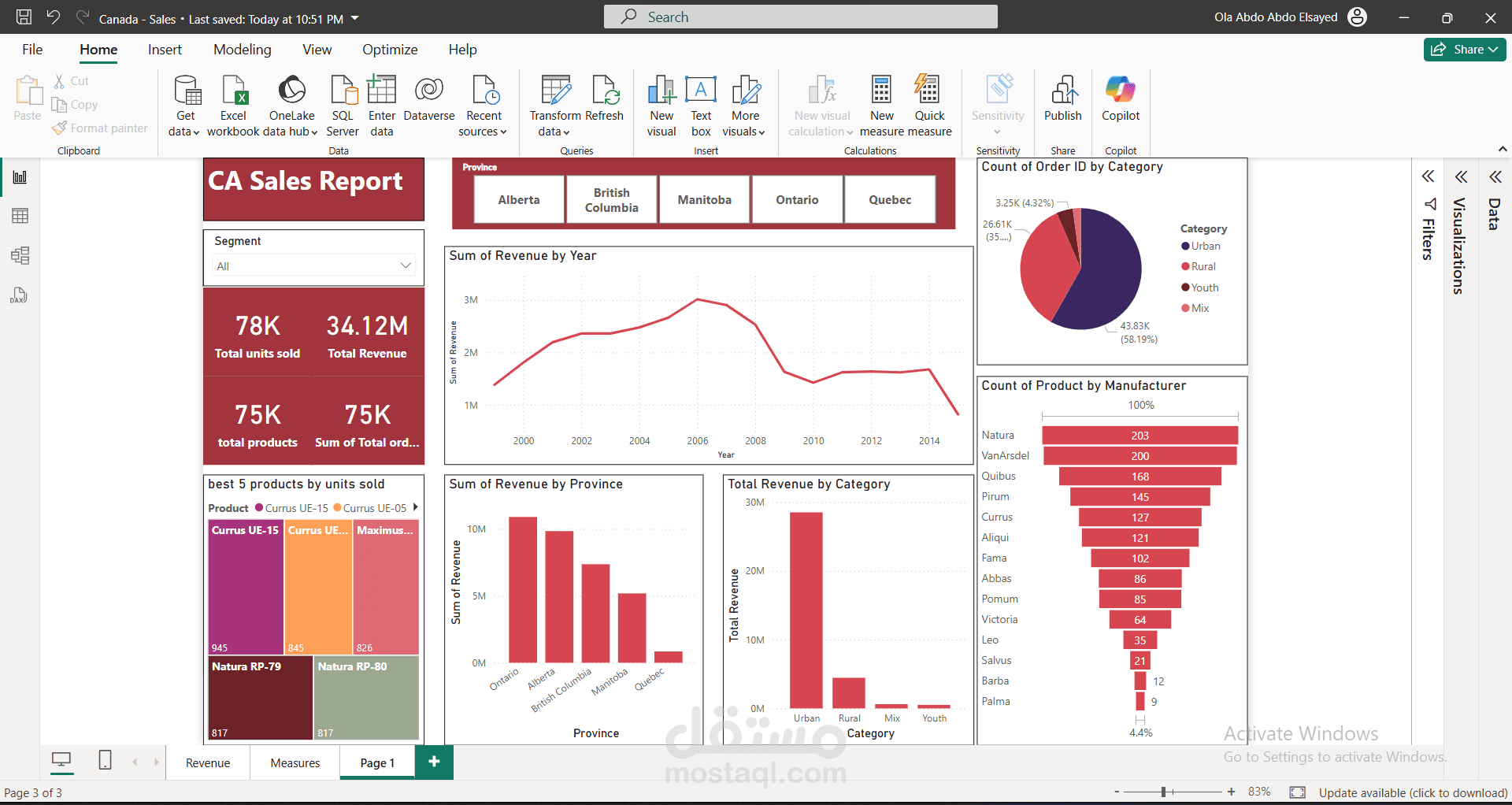Import from Excel workbook
Image resolution: width=1512 pixels, height=805 pixels.
233,106
